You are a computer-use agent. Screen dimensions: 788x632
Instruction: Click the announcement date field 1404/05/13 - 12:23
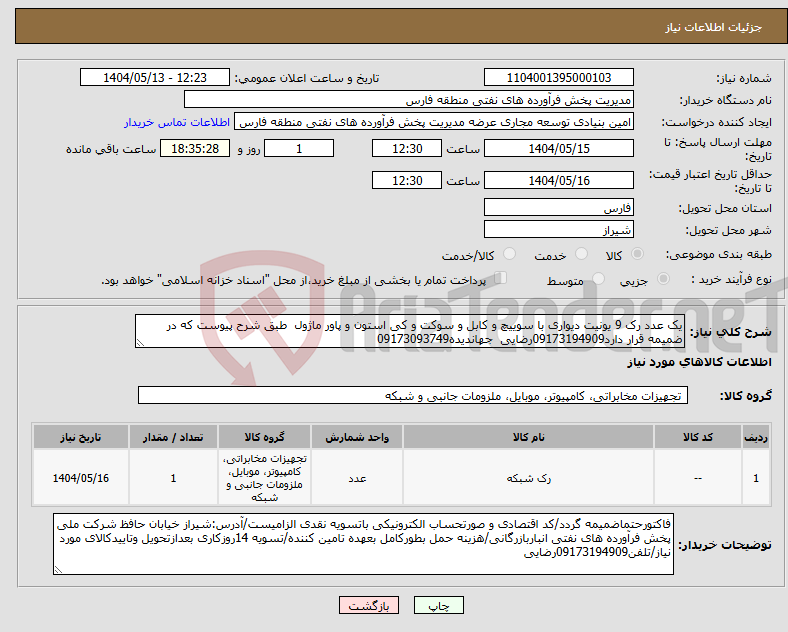pyautogui.click(x=155, y=77)
